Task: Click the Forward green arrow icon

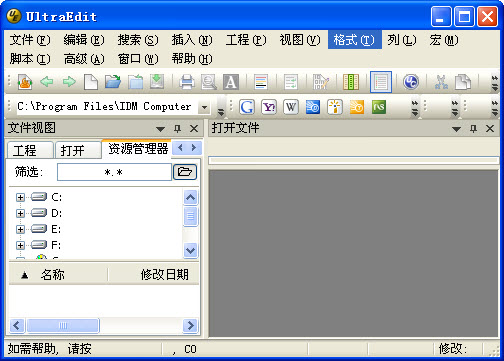Action: 69,82
